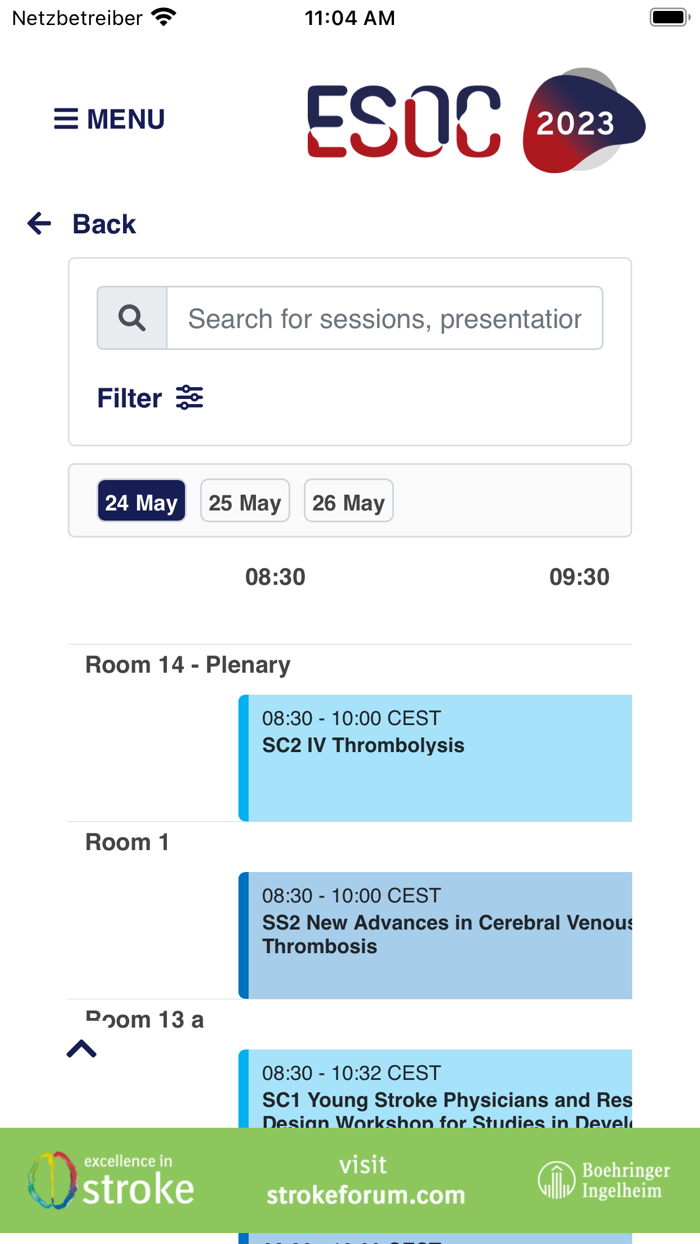Expand the Filter options
The height and width of the screenshot is (1244, 700).
point(129,398)
